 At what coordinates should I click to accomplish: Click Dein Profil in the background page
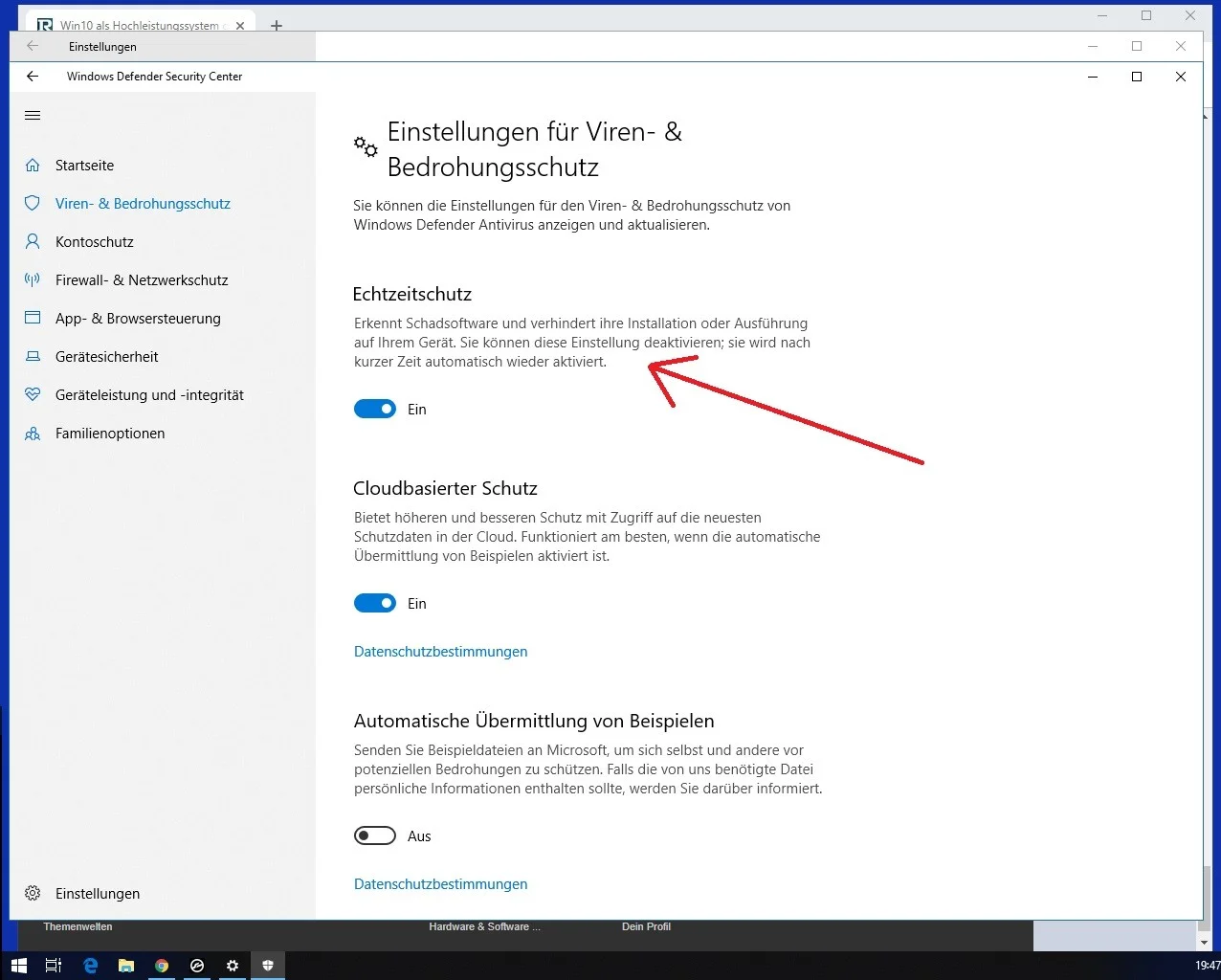pyautogui.click(x=646, y=926)
